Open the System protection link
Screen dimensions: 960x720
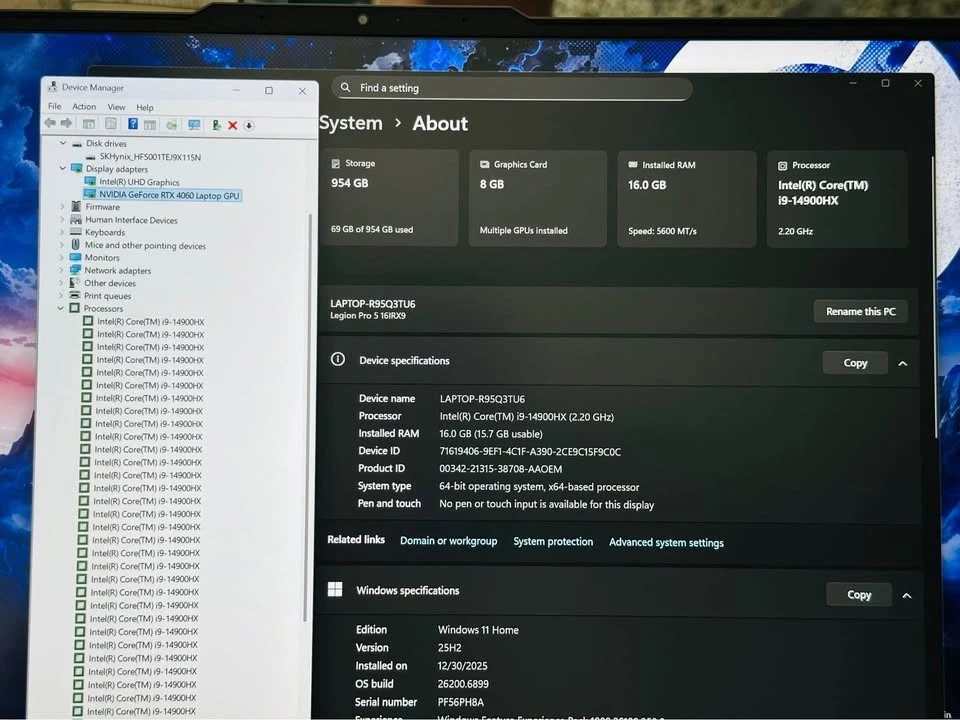coord(553,541)
